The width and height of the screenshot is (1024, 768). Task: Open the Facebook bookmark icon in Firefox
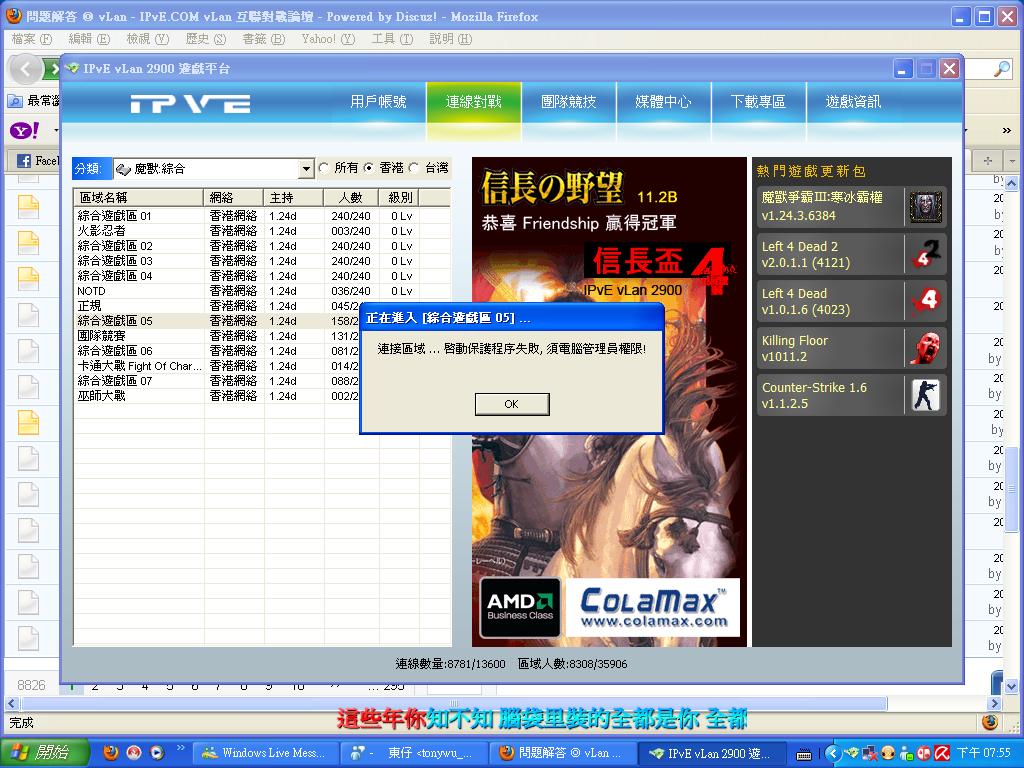click(x=24, y=161)
